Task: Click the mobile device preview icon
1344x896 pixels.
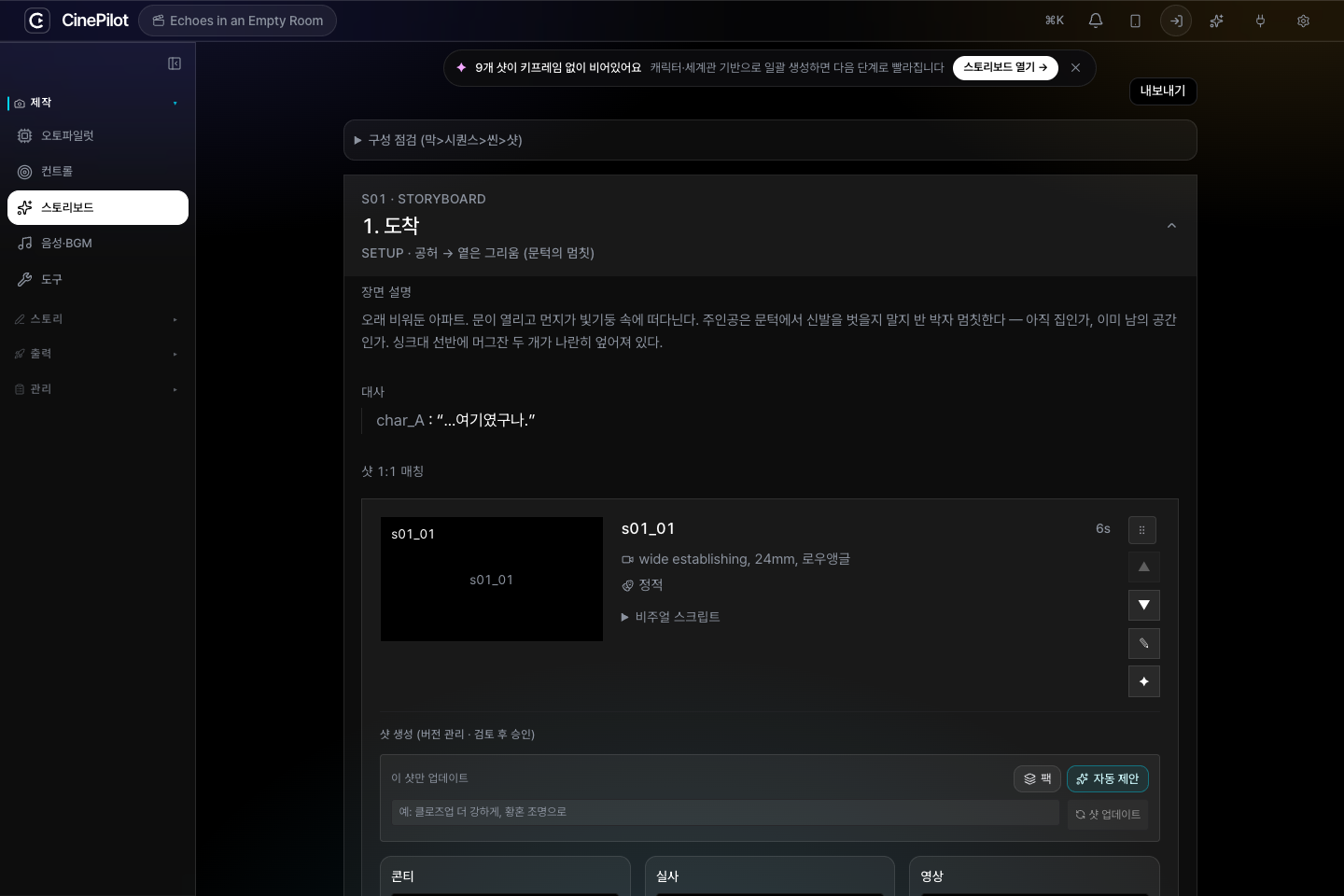Action: click(x=1136, y=21)
